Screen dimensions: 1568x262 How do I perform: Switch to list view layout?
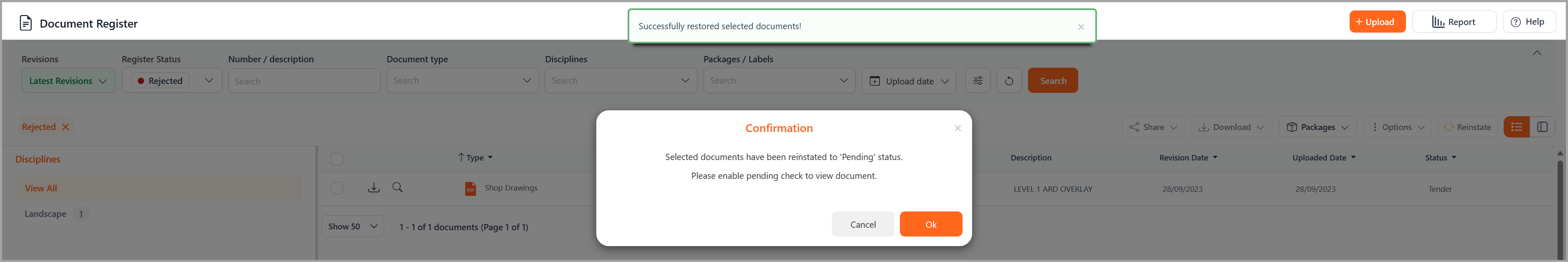coord(1516,127)
